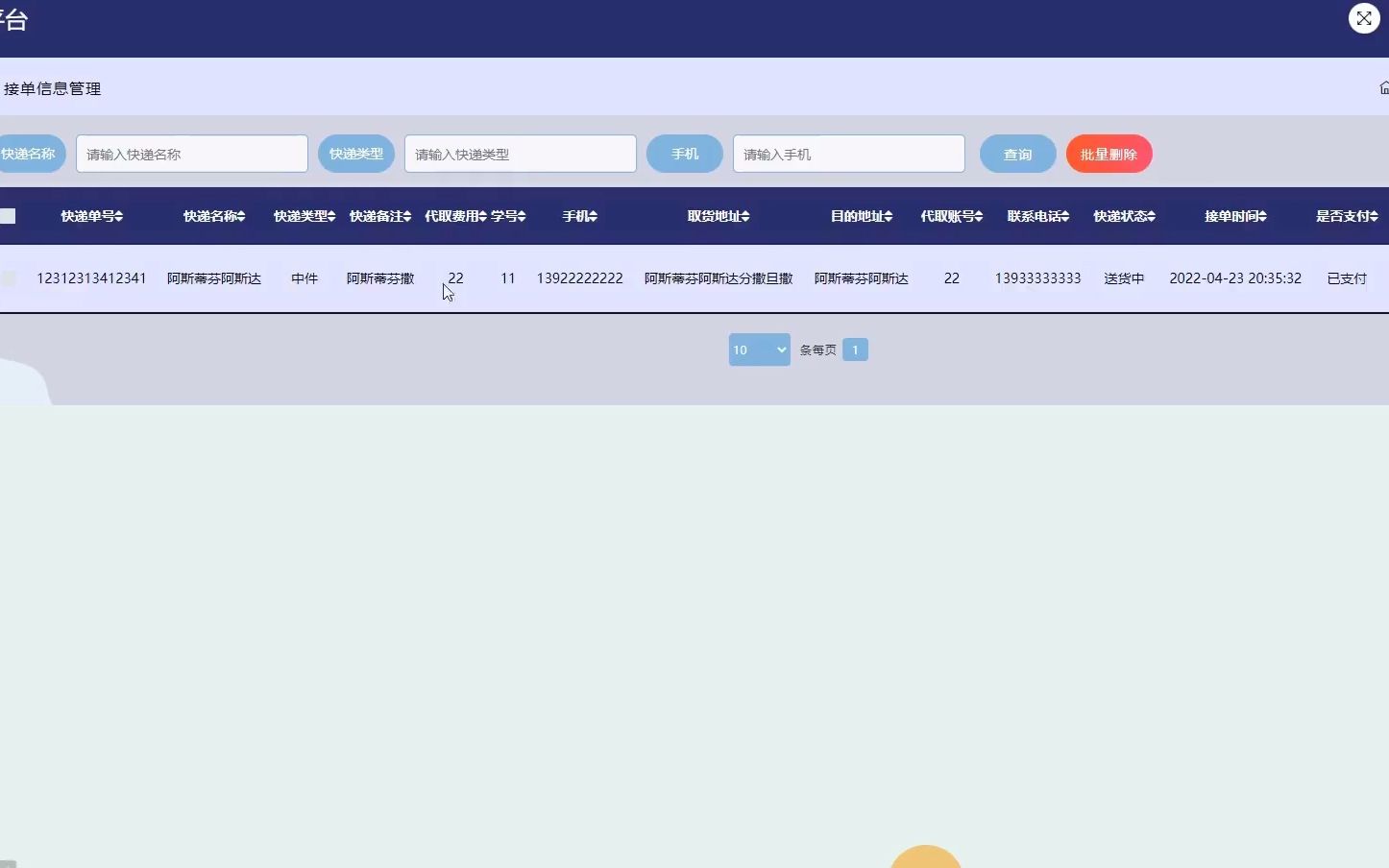Sort by 快递类型 column header

[x=305, y=216]
